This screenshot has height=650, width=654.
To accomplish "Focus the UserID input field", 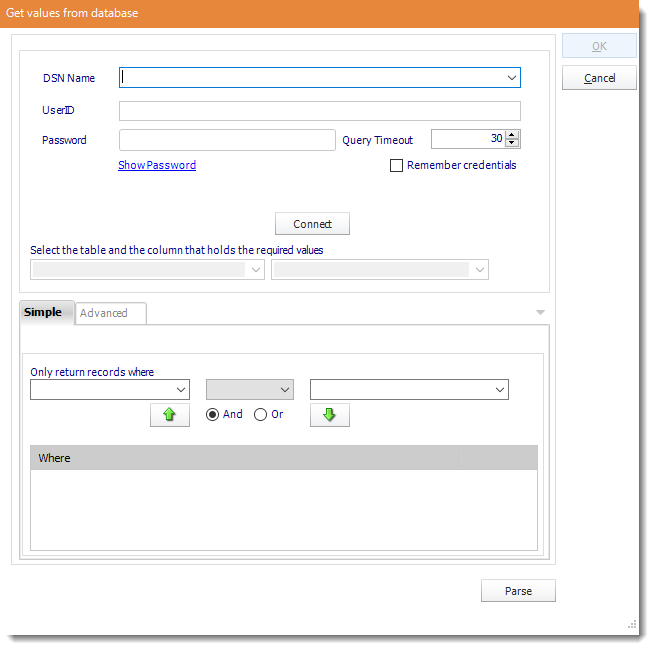I will 320,111.
